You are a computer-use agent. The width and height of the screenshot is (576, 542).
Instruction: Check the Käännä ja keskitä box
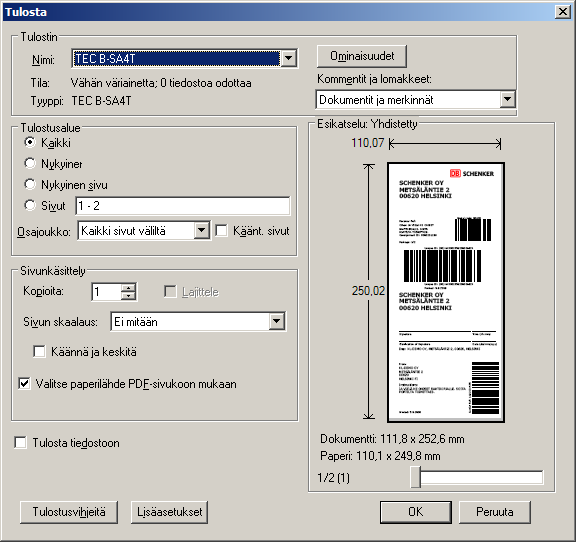[39, 351]
